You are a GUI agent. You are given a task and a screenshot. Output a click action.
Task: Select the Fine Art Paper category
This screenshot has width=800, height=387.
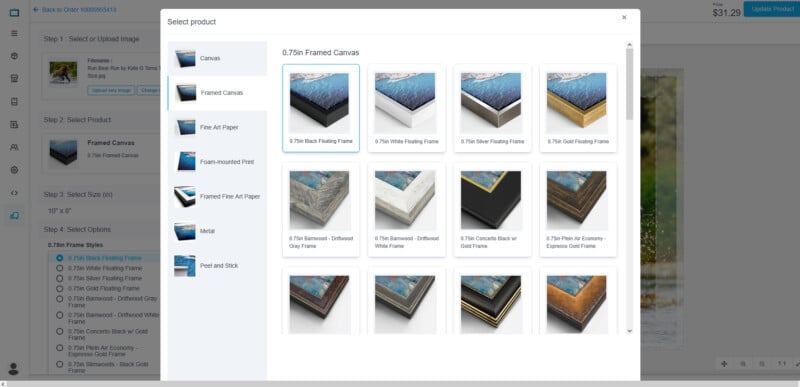[217, 127]
